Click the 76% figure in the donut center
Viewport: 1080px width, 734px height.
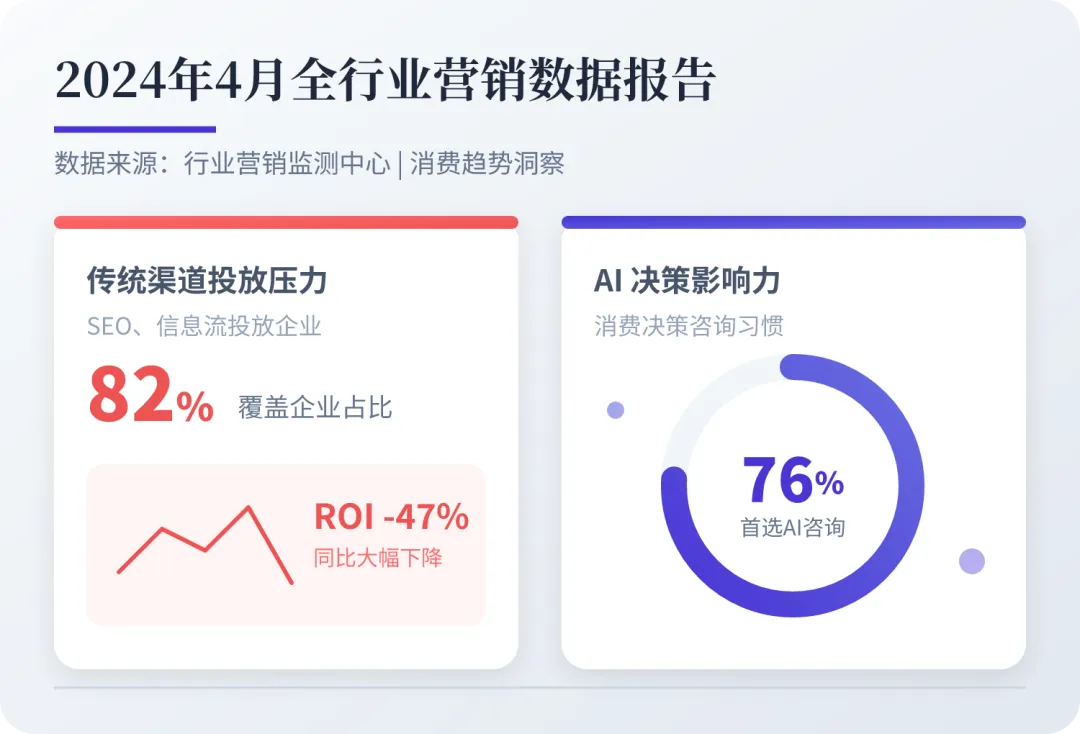793,481
